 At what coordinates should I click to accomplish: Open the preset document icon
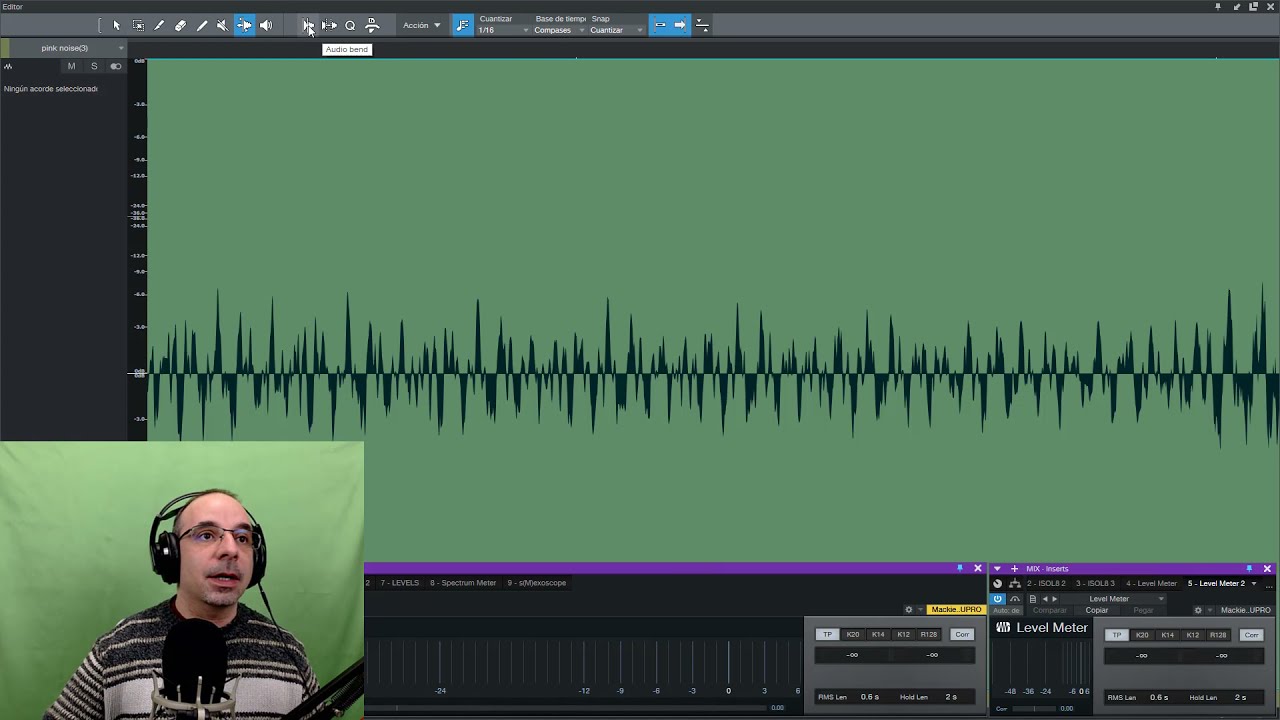1033,599
